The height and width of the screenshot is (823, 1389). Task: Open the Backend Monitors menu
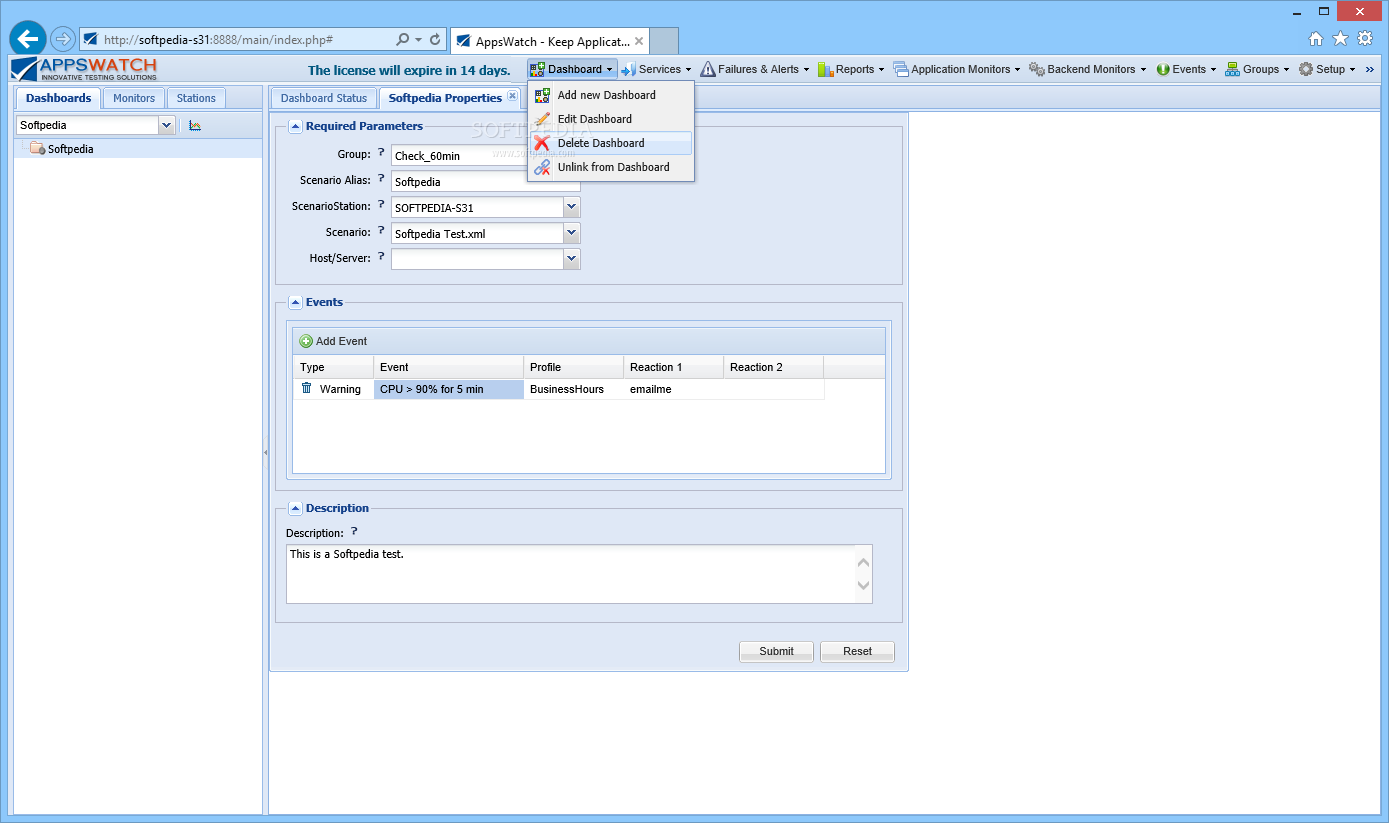pos(1089,69)
